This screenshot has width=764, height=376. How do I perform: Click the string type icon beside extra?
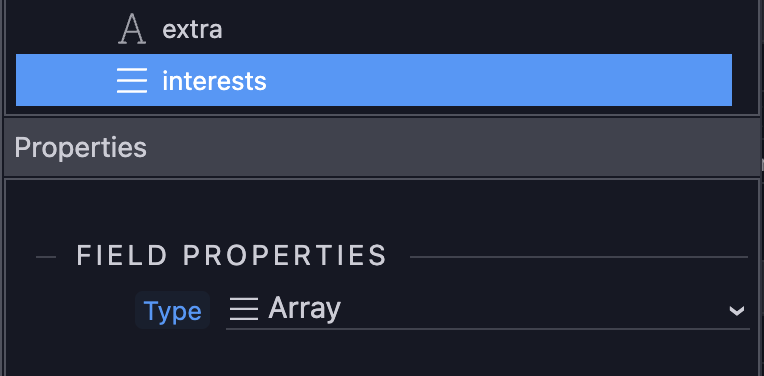[132, 29]
